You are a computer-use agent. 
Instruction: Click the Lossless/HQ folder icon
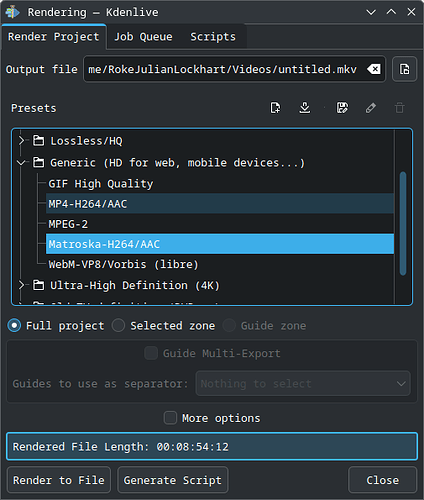pos(38,141)
